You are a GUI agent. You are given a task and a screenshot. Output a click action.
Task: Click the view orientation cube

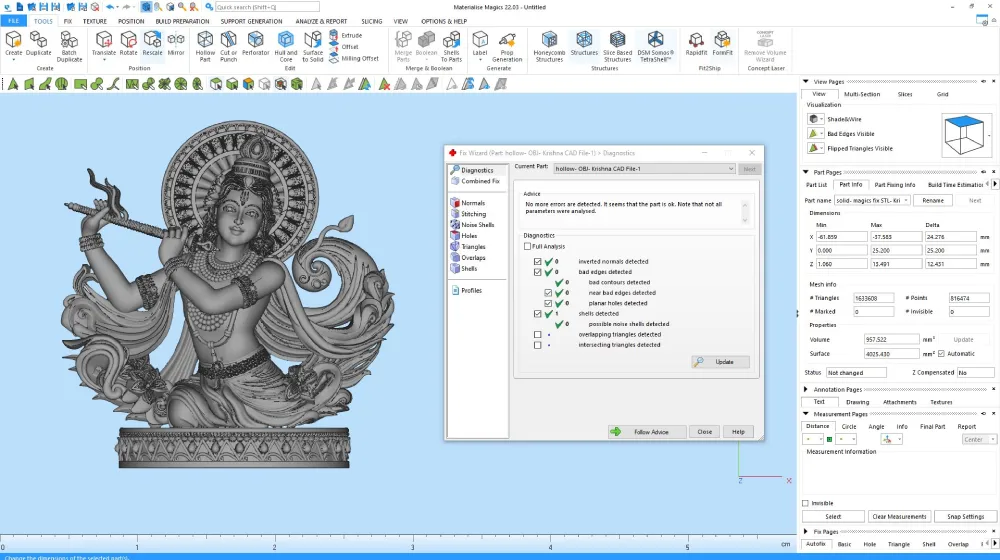pos(964,135)
